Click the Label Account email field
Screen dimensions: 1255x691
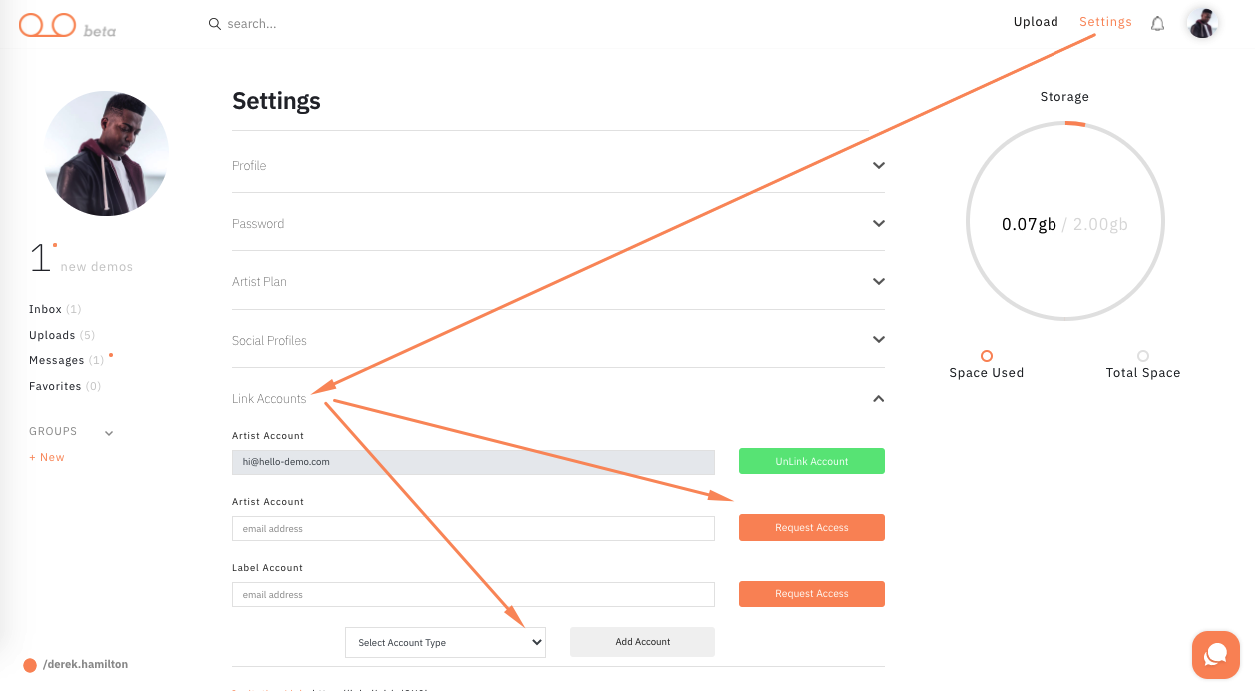click(x=473, y=594)
